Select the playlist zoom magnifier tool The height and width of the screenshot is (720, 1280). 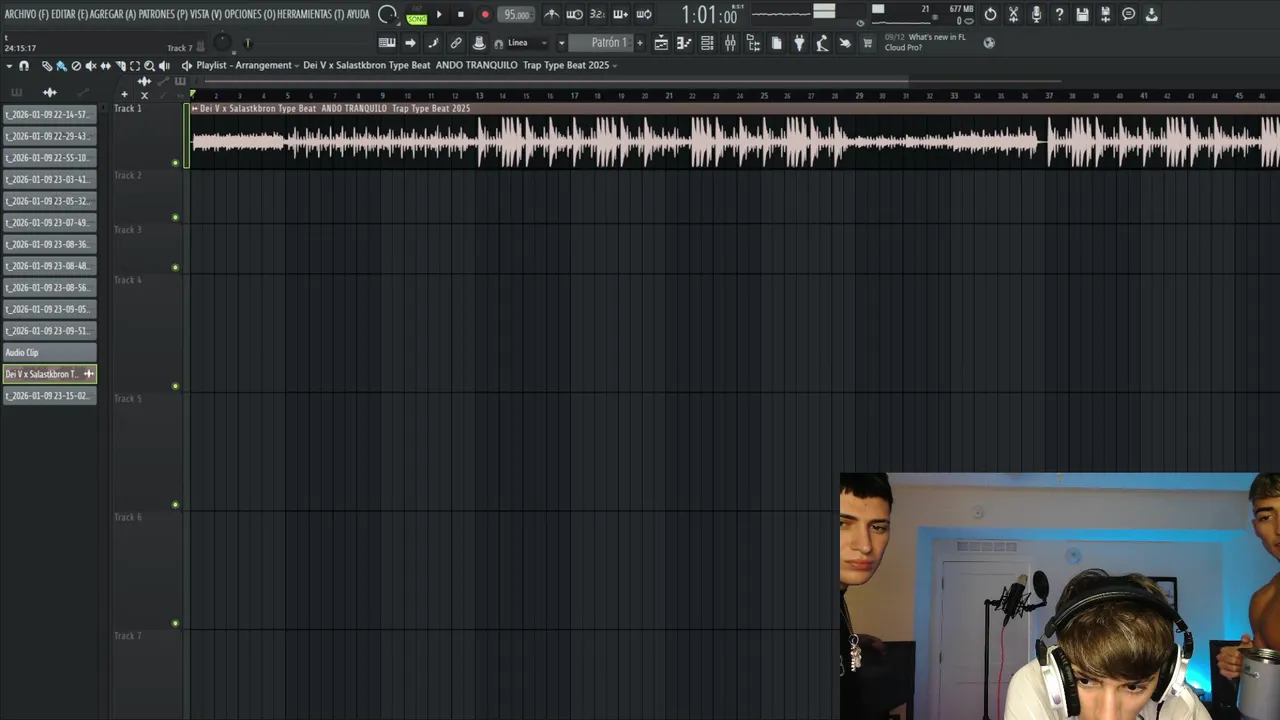149,66
